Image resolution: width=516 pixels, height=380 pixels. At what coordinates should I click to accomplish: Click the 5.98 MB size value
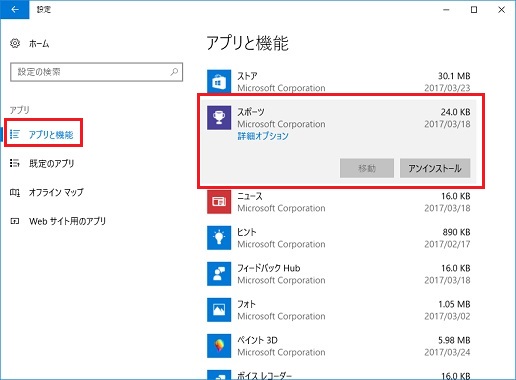pos(454,340)
